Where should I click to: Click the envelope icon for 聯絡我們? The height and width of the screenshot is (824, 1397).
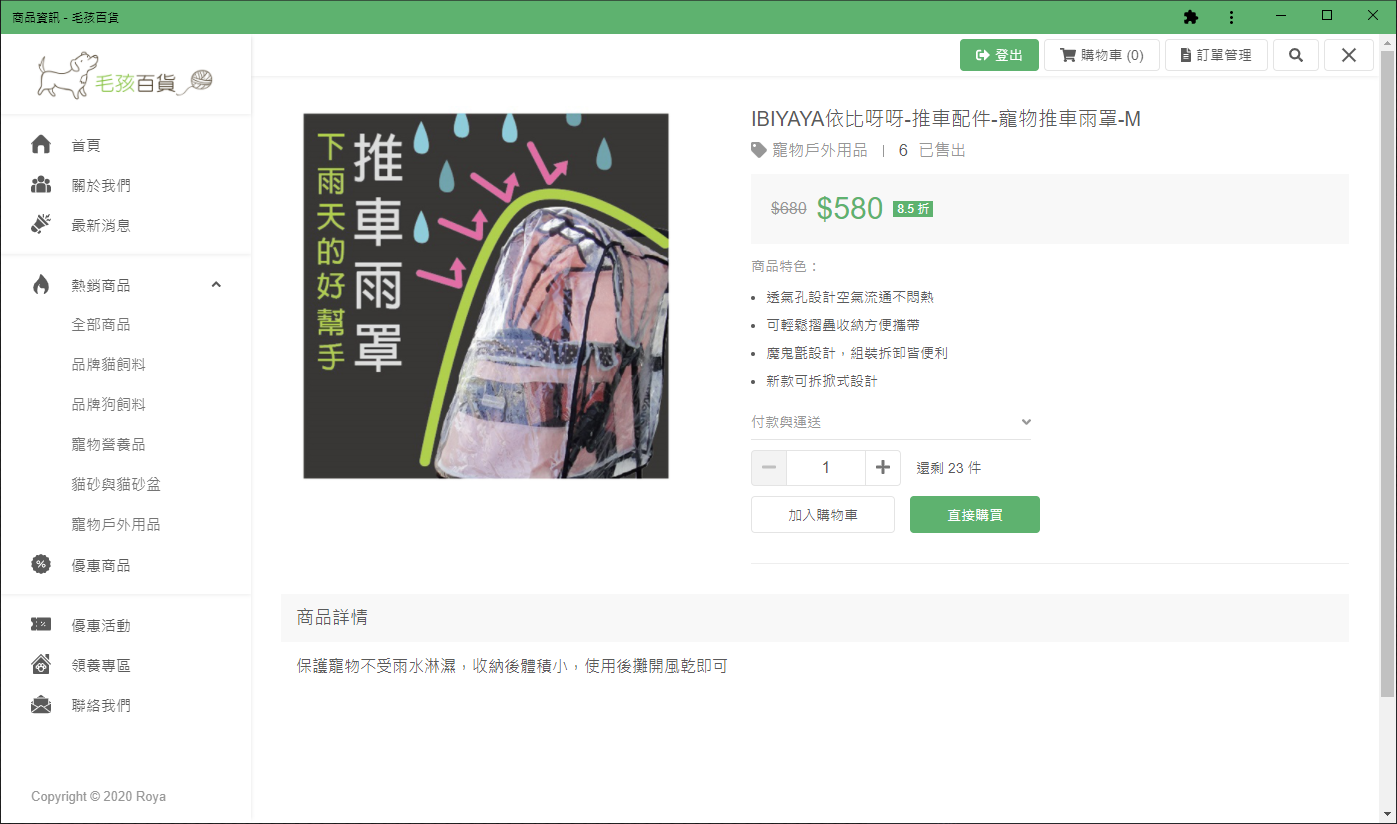point(41,705)
